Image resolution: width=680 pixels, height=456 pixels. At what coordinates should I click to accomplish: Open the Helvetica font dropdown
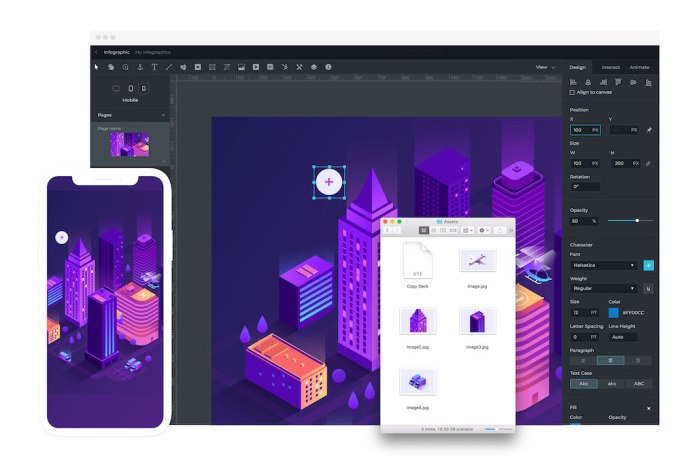pyautogui.click(x=603, y=265)
